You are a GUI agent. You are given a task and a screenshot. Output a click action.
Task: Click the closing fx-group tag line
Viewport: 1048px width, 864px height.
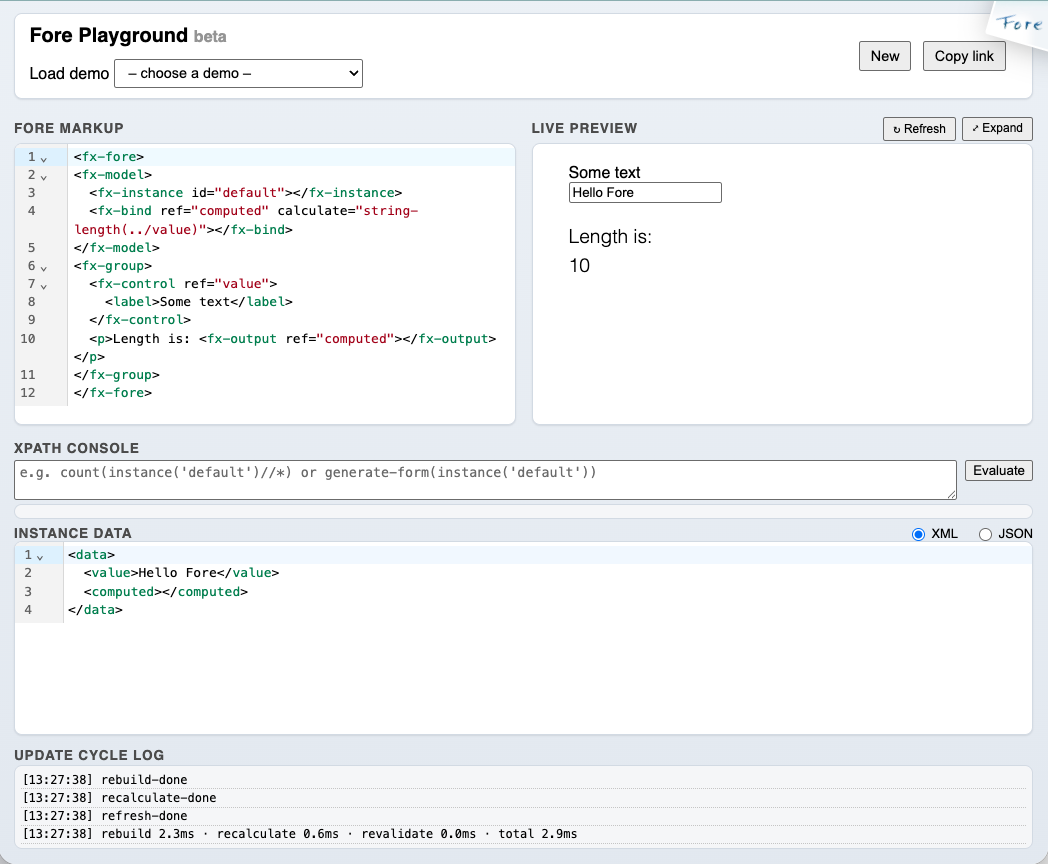coord(116,375)
